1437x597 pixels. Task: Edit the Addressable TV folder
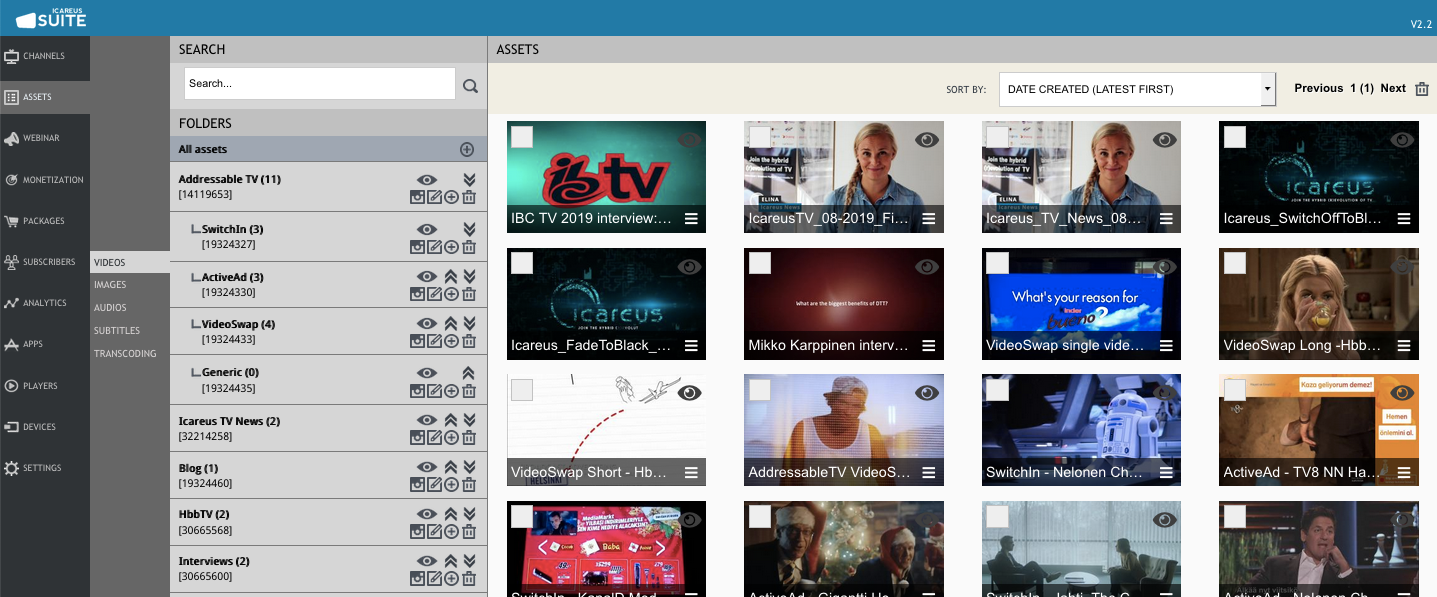tap(434, 198)
